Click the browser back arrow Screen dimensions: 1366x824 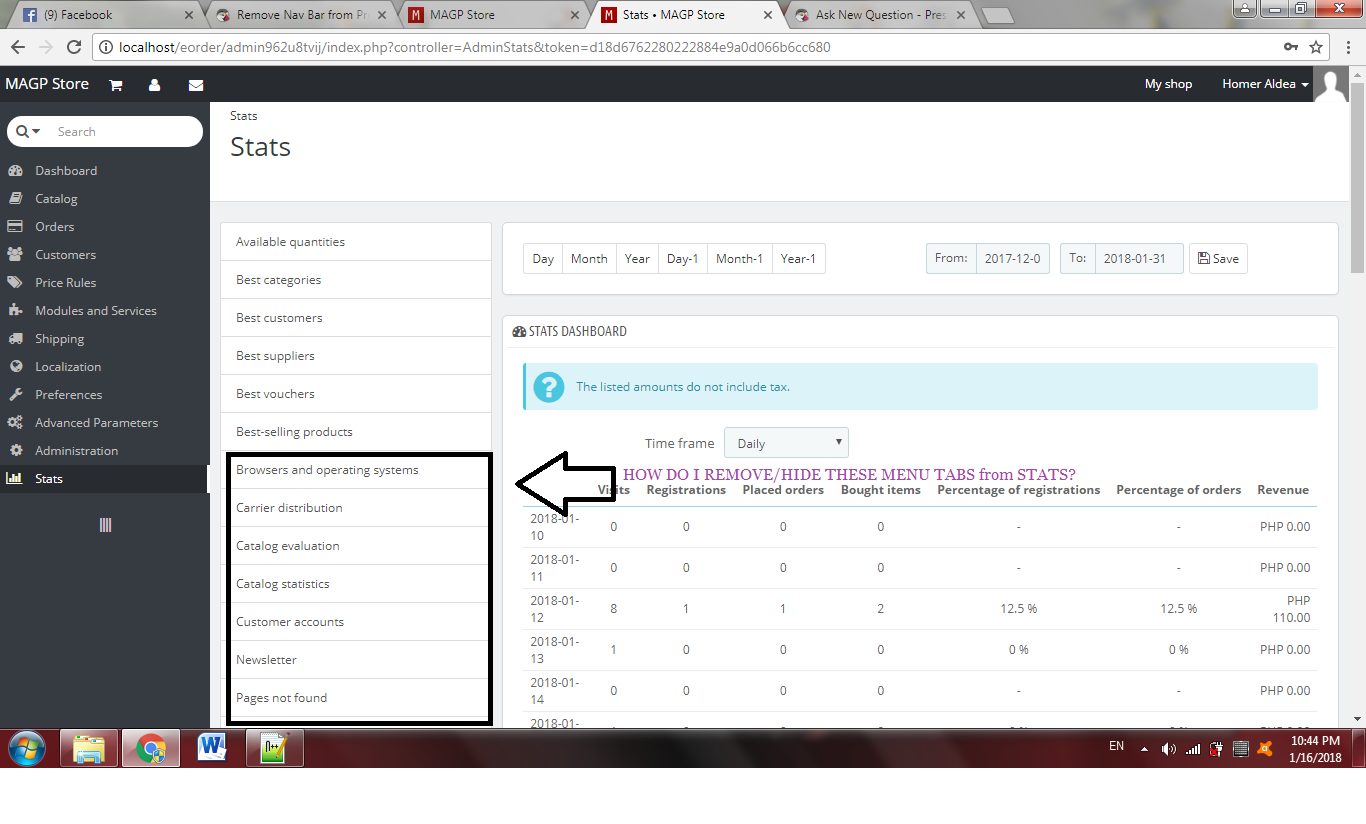[x=18, y=47]
